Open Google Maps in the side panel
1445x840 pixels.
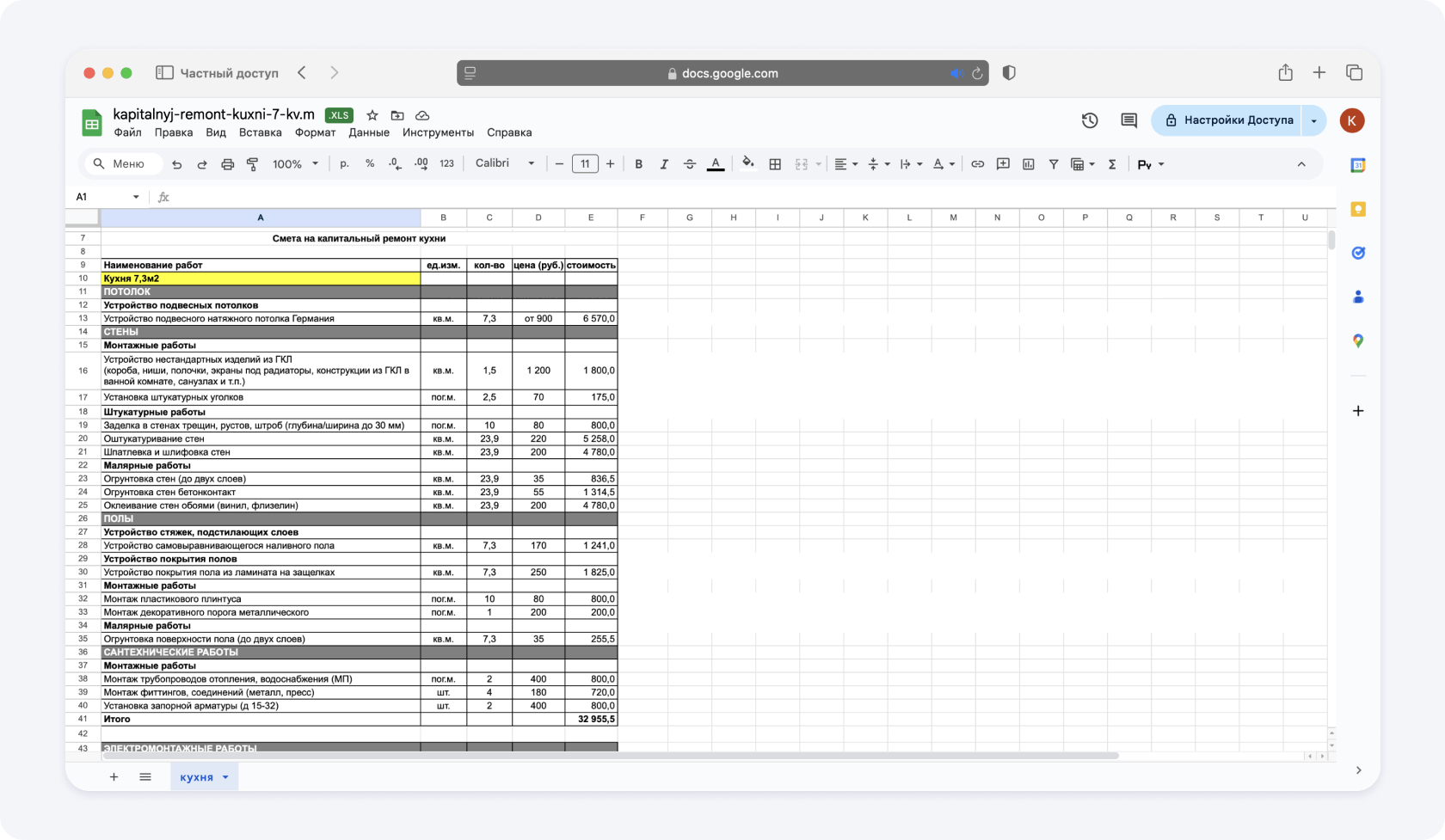coord(1357,341)
